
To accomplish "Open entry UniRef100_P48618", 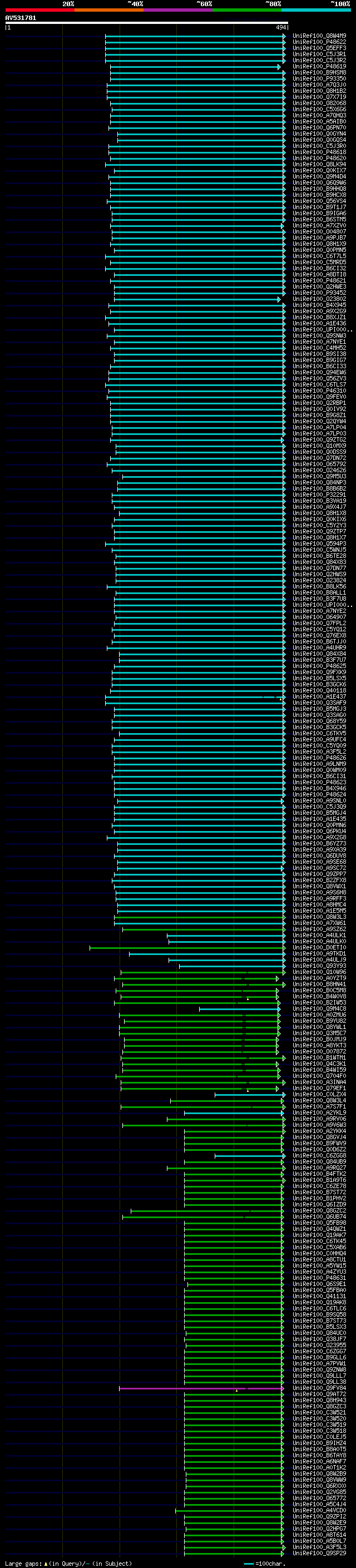I will 319,152.
